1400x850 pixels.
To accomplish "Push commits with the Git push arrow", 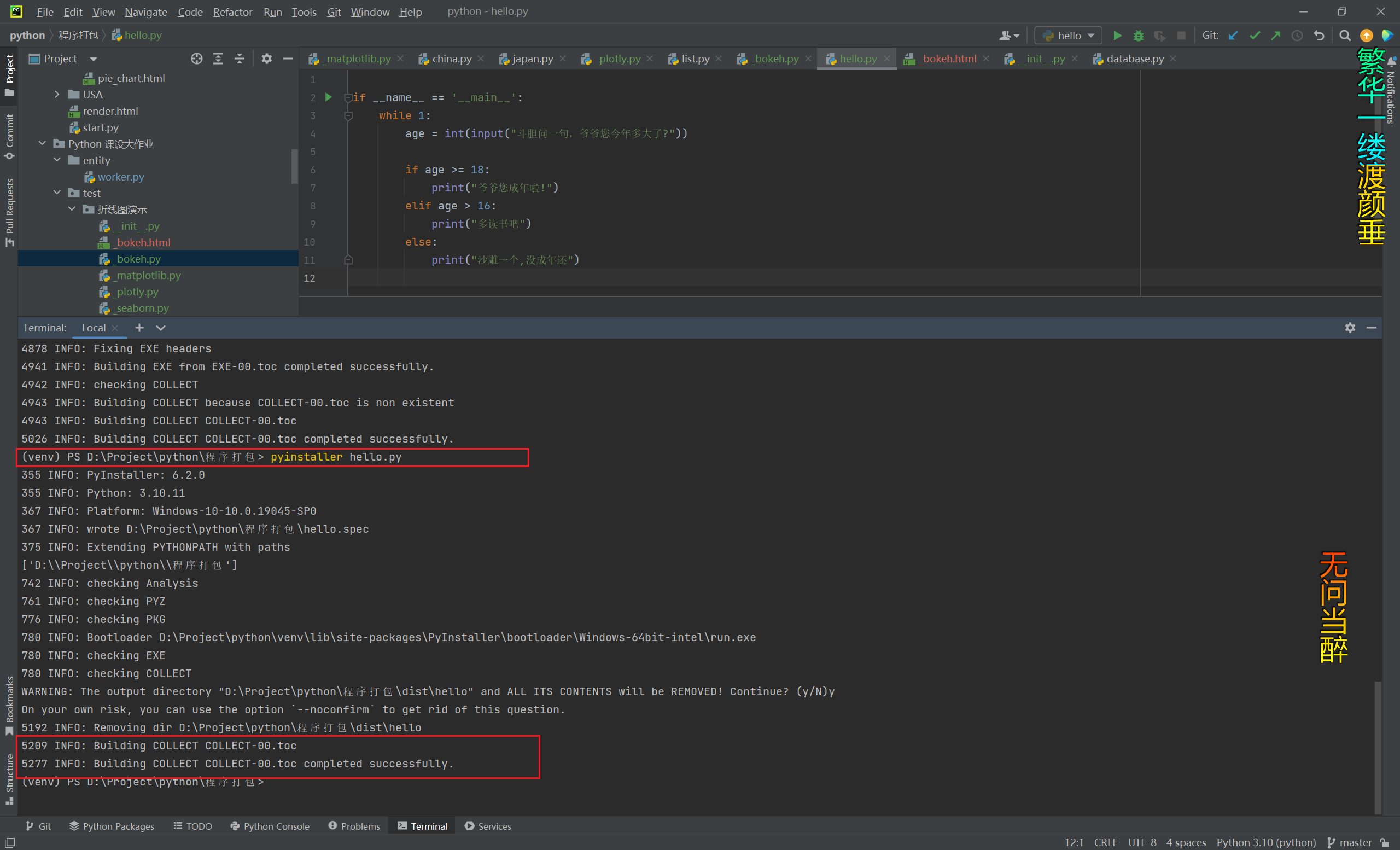I will [x=1275, y=35].
